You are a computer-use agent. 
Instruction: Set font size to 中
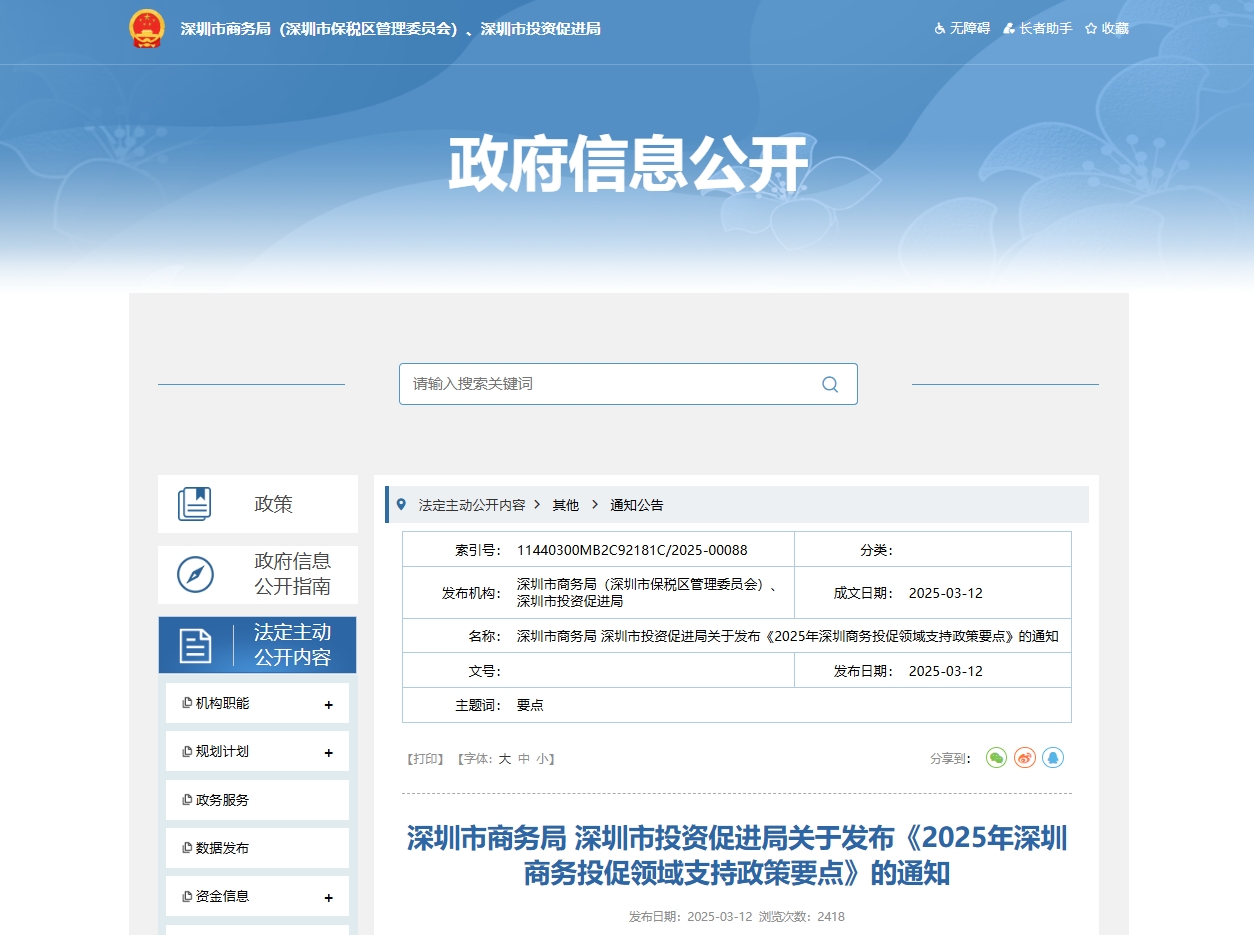click(x=524, y=759)
